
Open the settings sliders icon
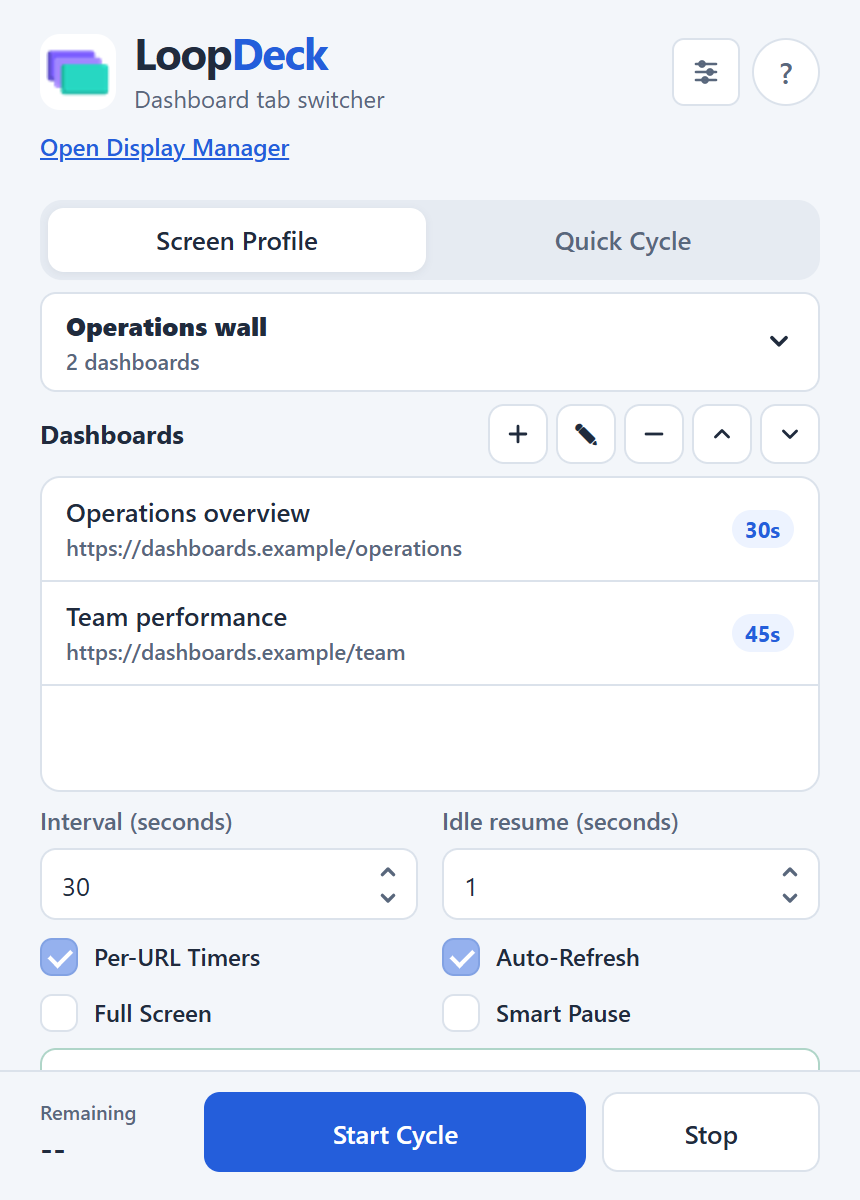coord(706,72)
